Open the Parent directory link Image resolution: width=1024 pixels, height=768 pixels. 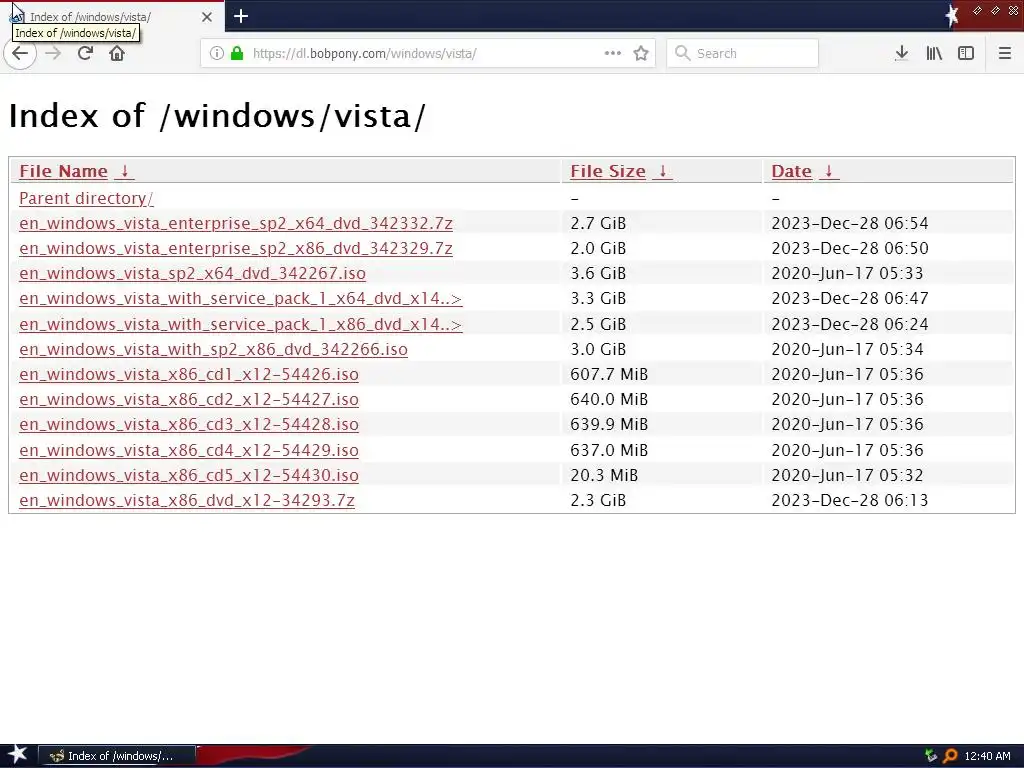(86, 198)
